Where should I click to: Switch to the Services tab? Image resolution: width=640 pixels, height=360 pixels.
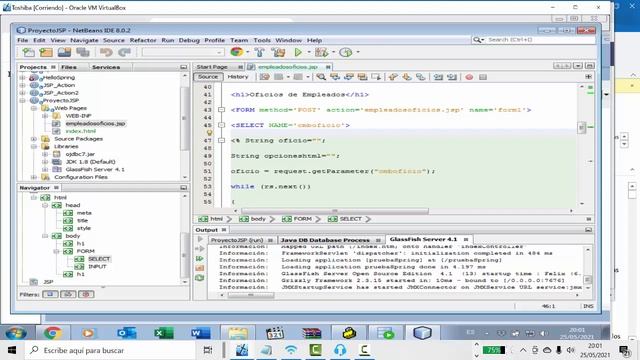(106, 67)
